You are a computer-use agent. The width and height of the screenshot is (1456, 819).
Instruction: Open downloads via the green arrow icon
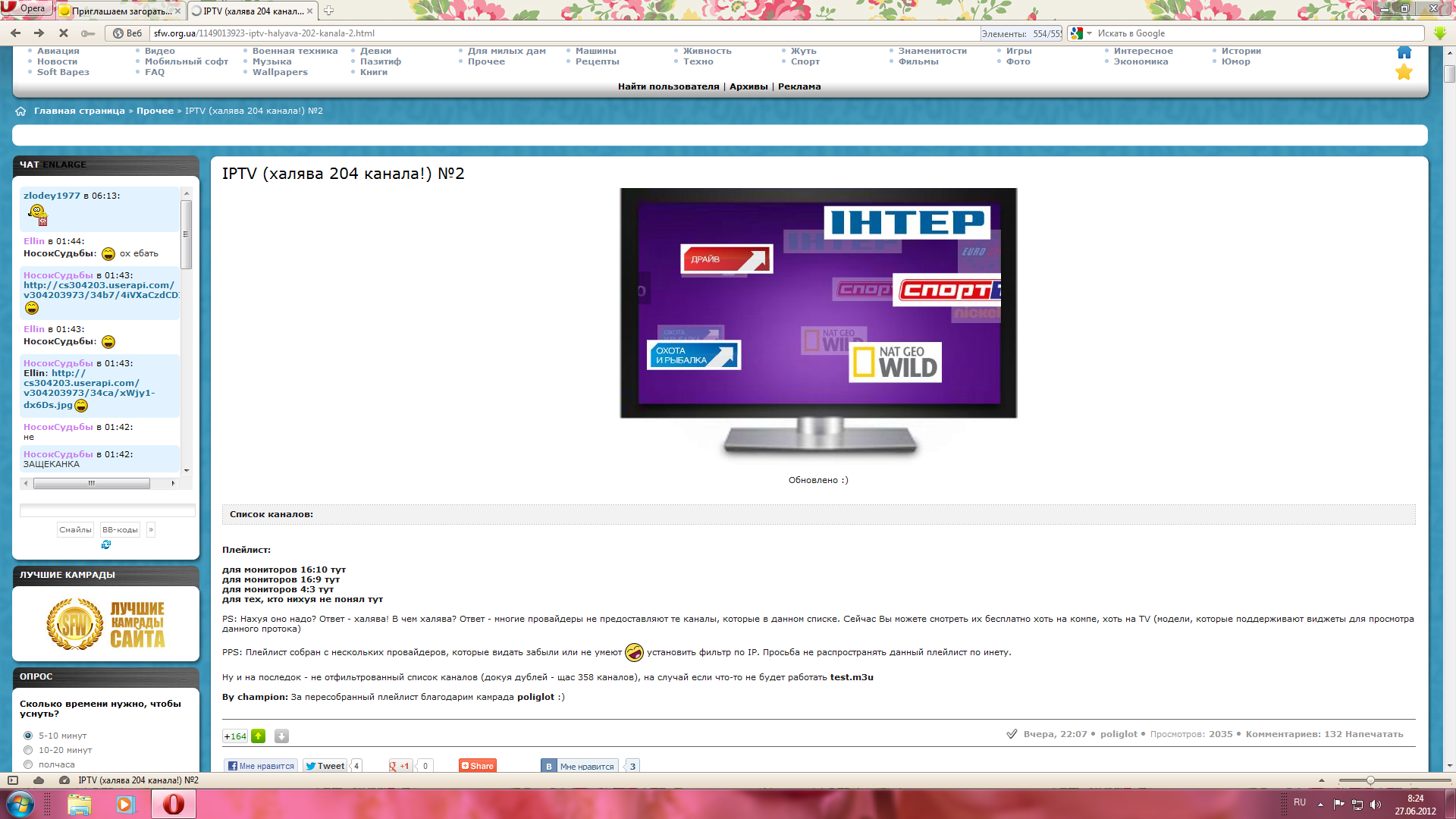click(1439, 33)
